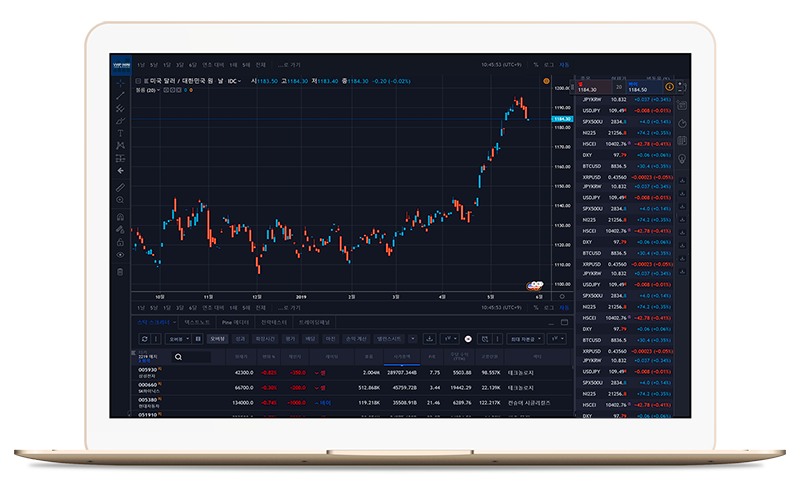This screenshot has width=800, height=483.
Task: Select the zoom in magnifier tool
Action: point(120,200)
